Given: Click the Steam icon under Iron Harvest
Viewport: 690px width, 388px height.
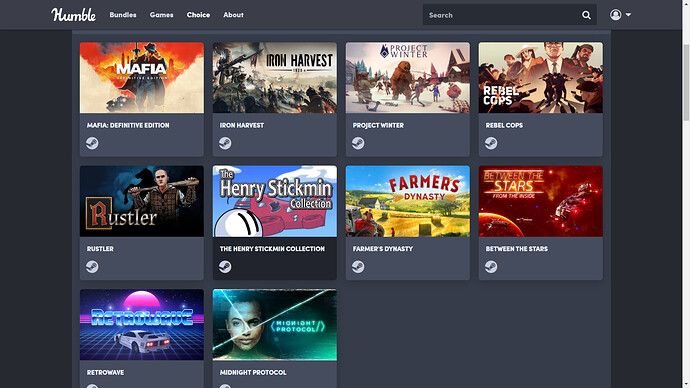Looking at the screenshot, I should pos(225,143).
